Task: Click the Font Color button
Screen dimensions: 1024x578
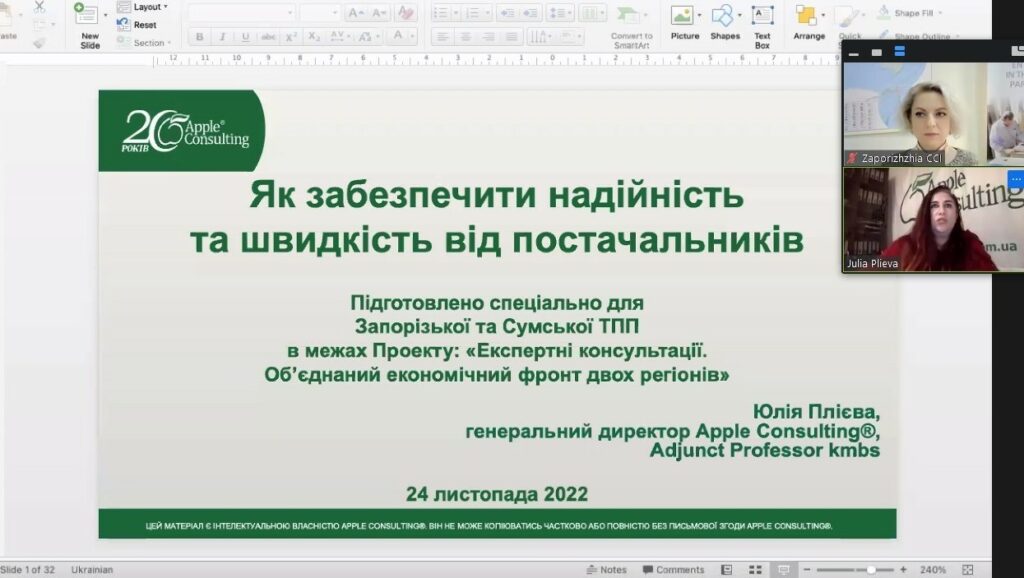Action: (x=398, y=36)
